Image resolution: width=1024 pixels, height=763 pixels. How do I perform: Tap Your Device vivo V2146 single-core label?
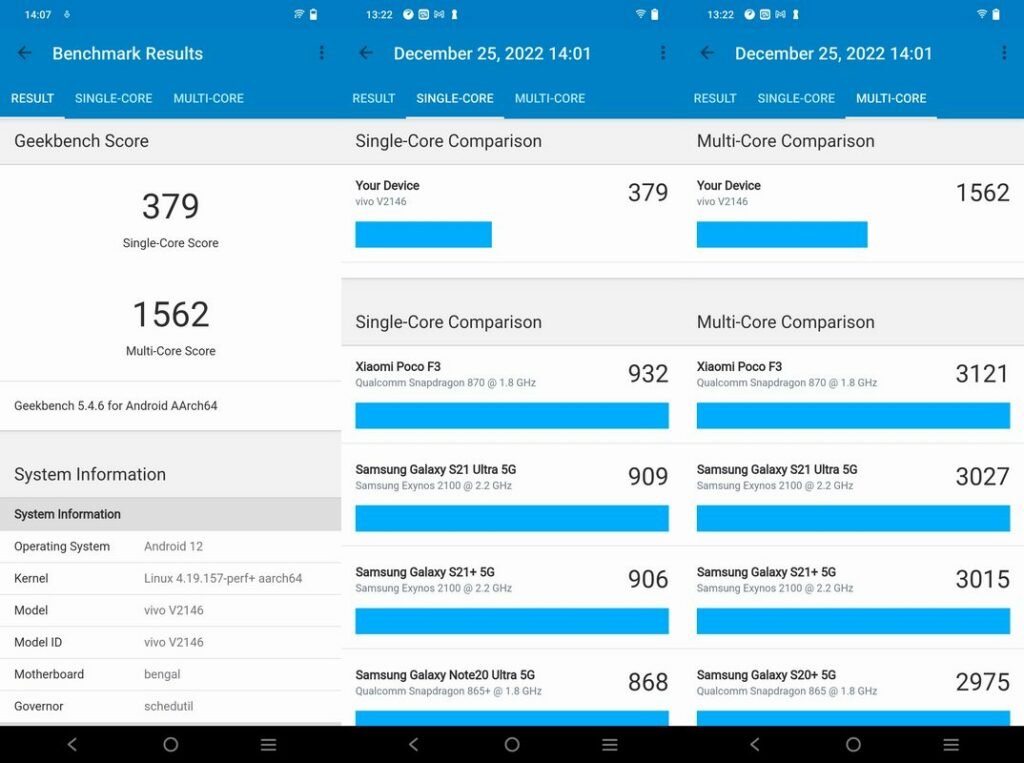387,193
